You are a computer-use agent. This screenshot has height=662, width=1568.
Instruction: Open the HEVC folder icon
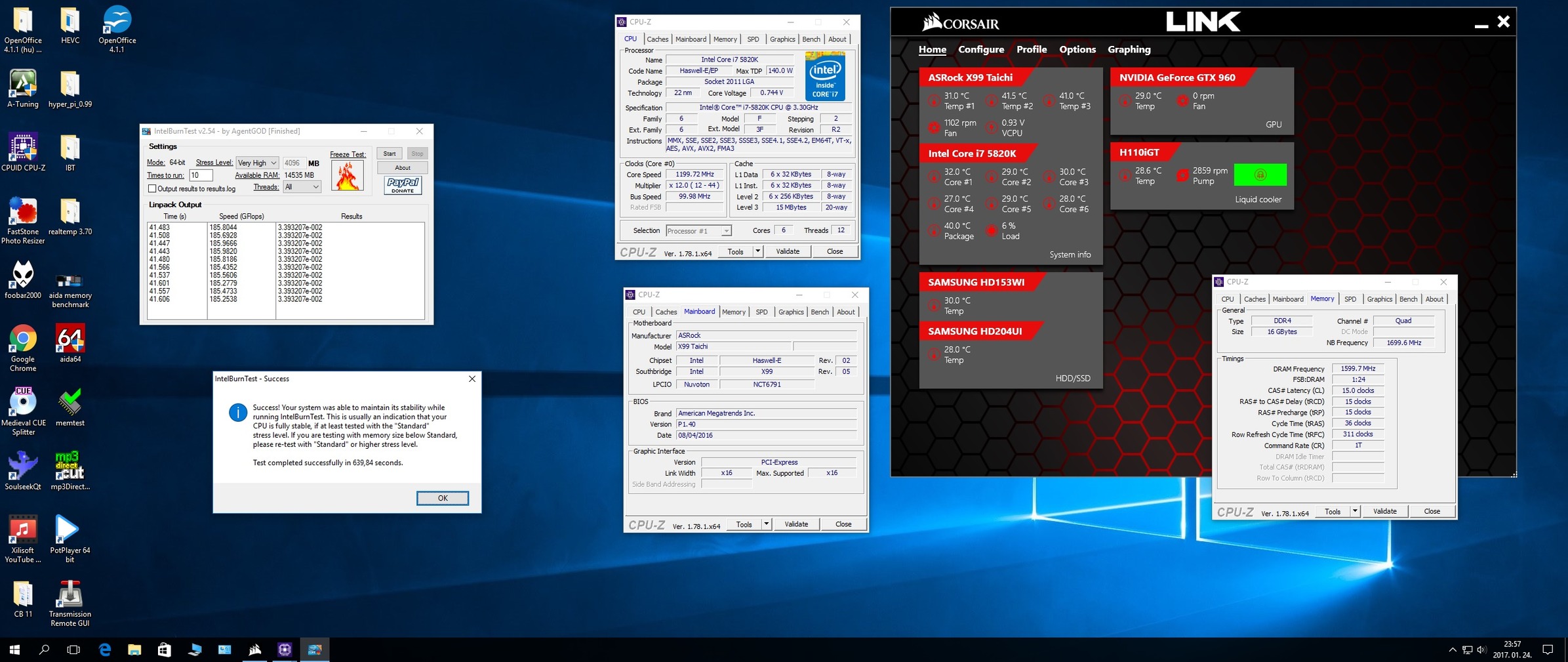coord(70,26)
